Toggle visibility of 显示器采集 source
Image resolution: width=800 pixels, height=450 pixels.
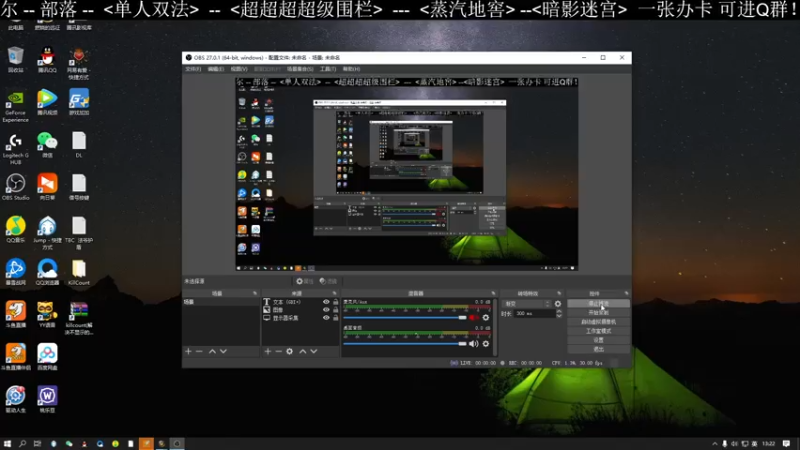click(326, 318)
